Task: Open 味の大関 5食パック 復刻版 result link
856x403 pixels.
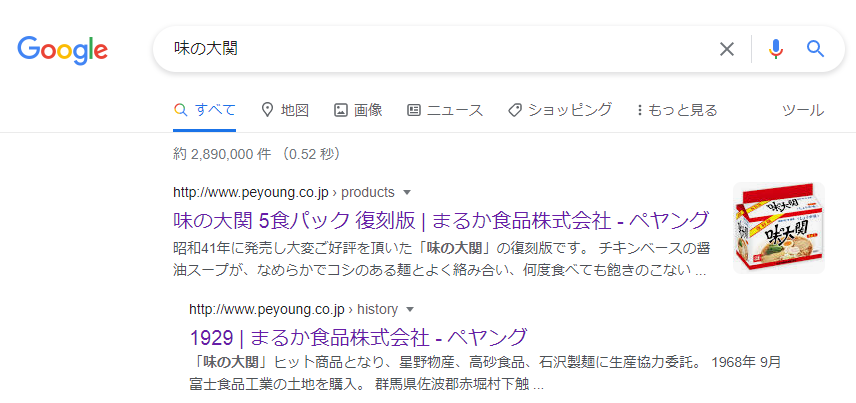Action: (x=441, y=221)
